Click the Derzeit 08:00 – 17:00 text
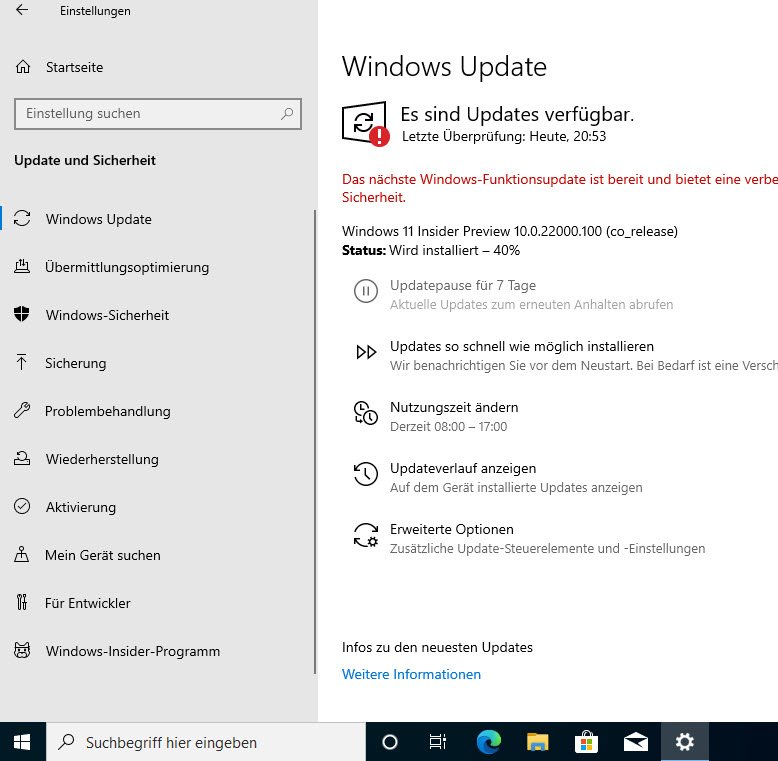The image size is (778, 761). 449,427
